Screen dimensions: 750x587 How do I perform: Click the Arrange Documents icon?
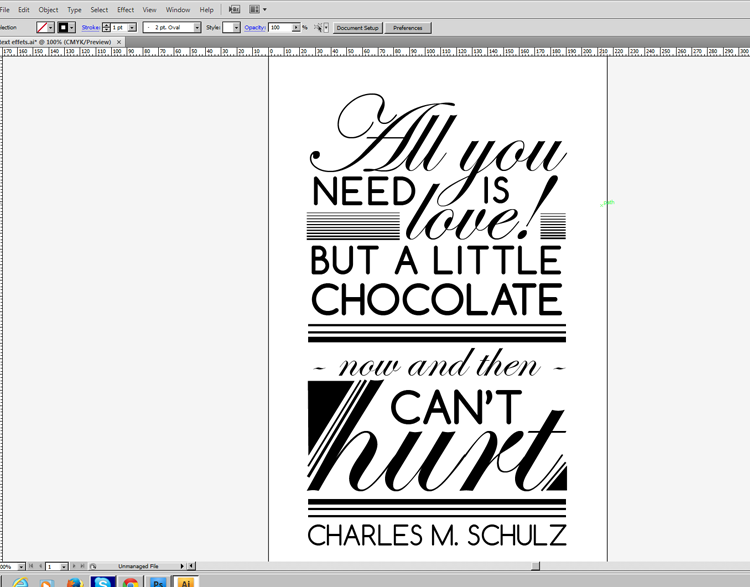(254, 9)
